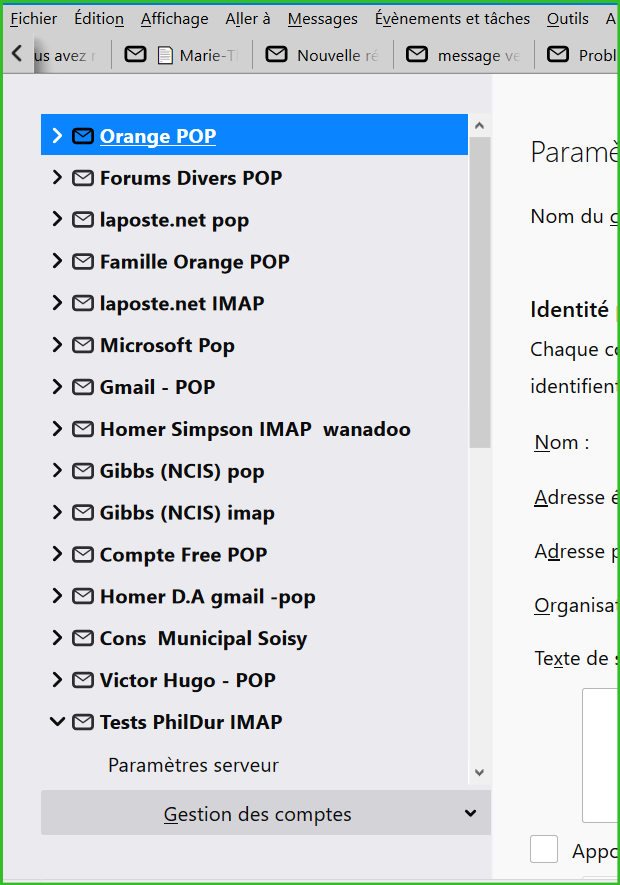Click the Famille Orange POP envelope icon

tap(82, 261)
